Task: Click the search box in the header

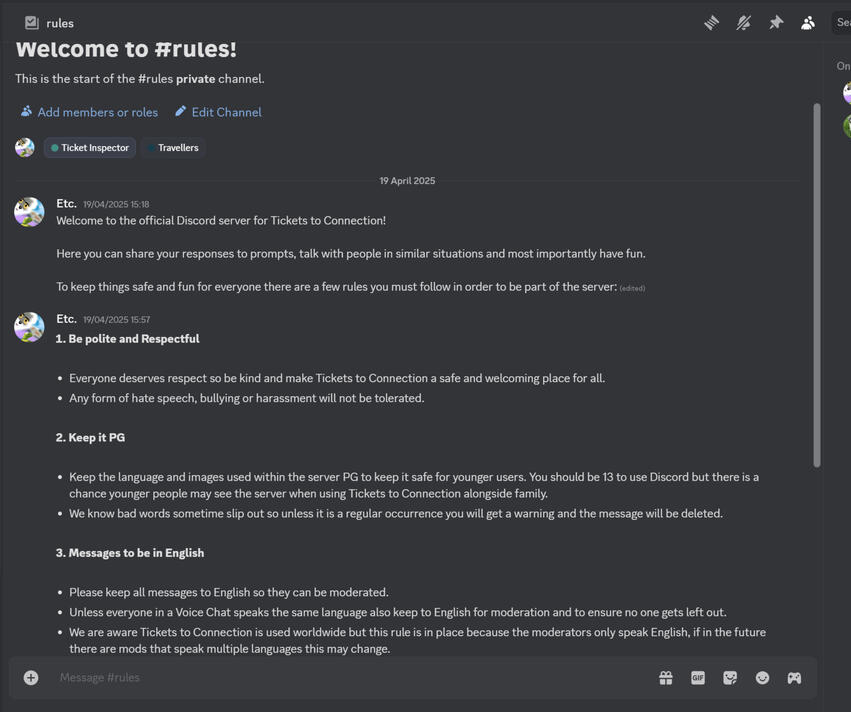Action: point(842,22)
